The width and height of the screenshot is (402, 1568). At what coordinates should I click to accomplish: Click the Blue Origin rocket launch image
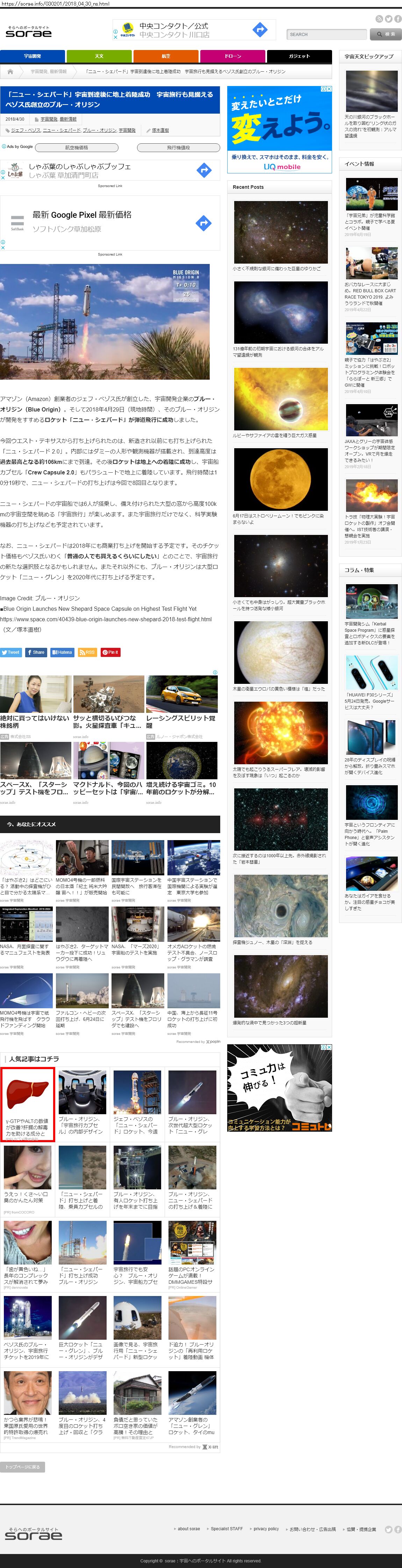pyautogui.click(x=105, y=321)
